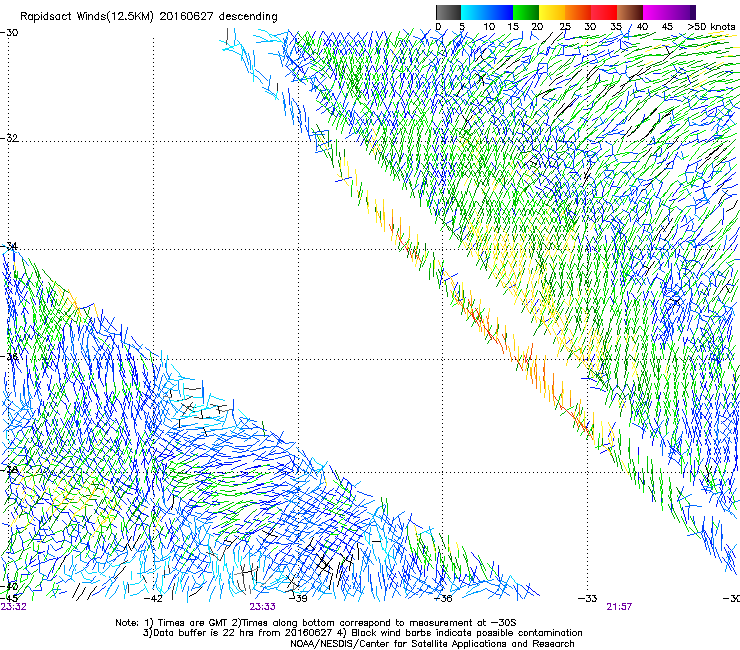This screenshot has width=740, height=650.
Task: Click the '10' label under the color legend
Action: (489, 27)
